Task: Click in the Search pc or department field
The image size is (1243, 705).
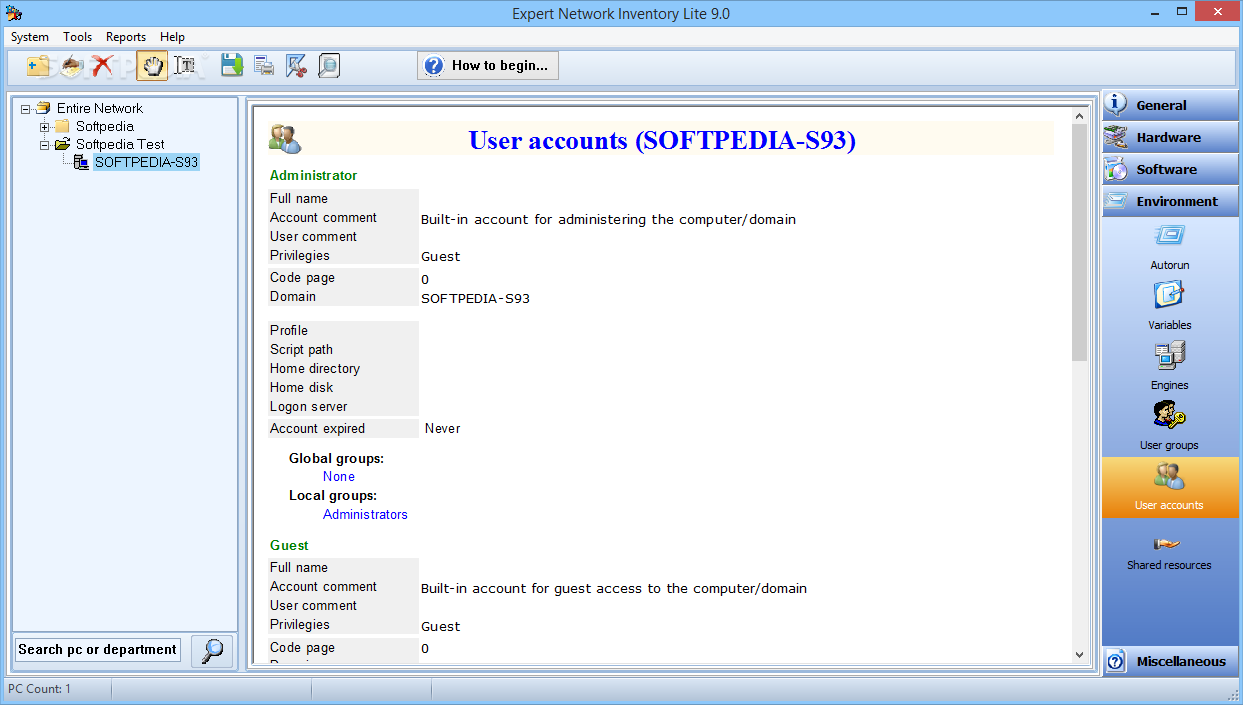Action: (x=97, y=650)
